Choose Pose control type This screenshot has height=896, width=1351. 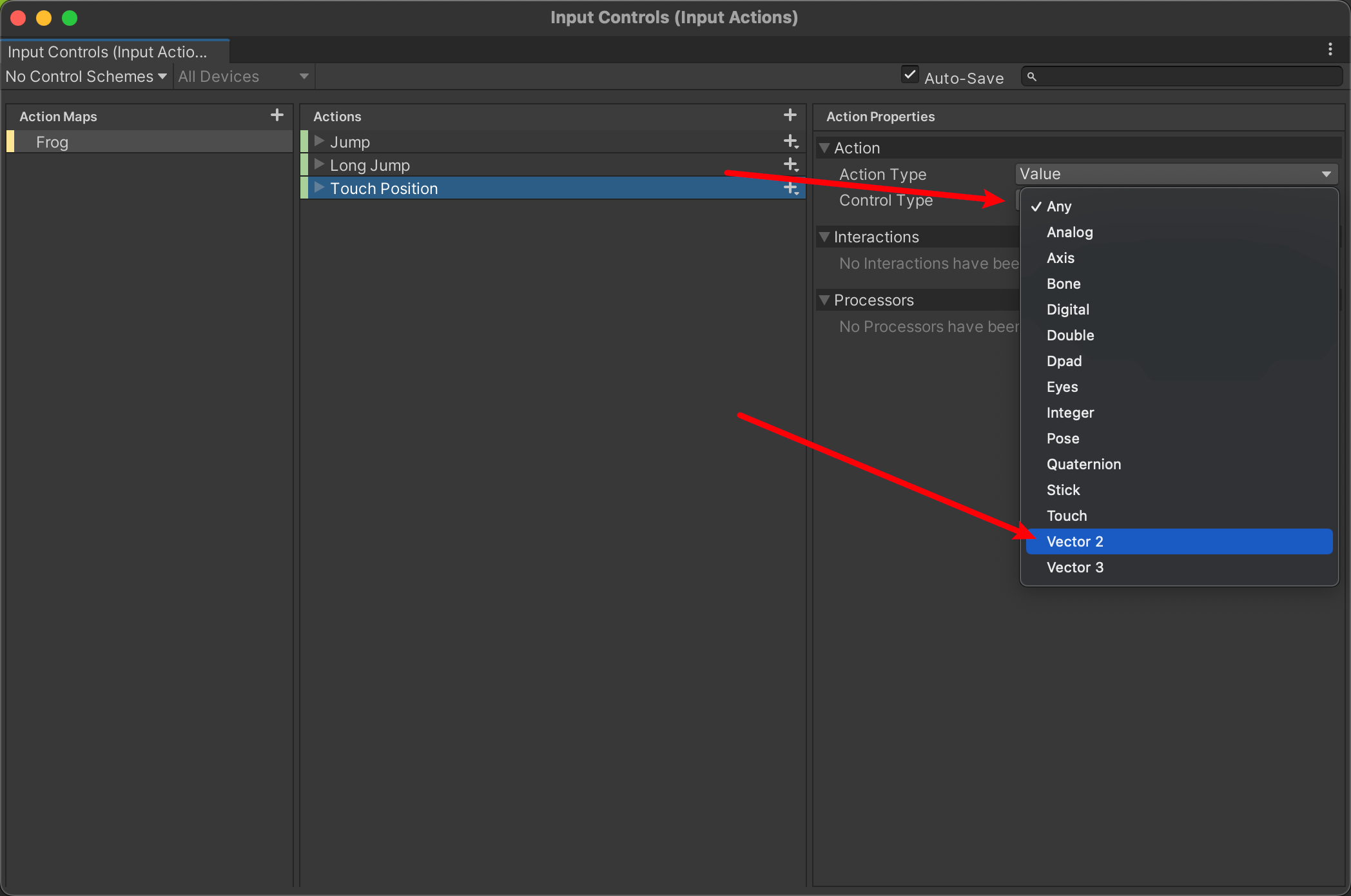[x=1179, y=438]
